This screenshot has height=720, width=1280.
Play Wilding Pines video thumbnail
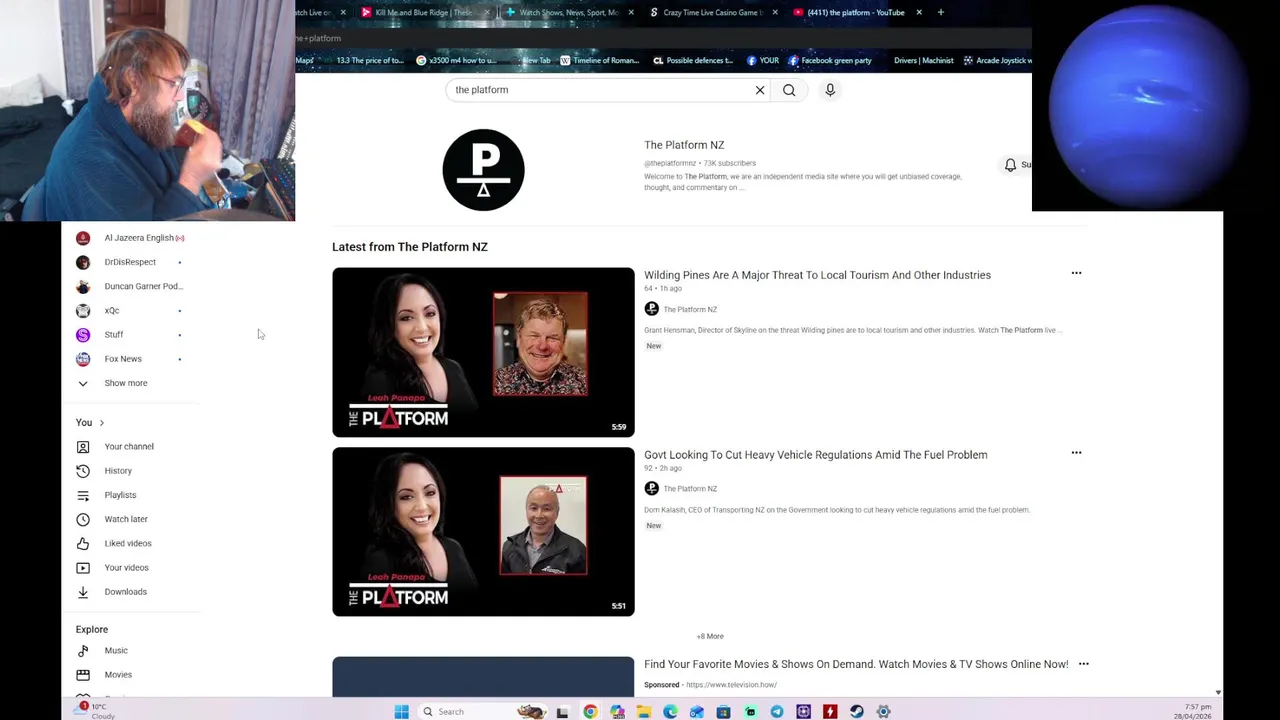pos(483,352)
